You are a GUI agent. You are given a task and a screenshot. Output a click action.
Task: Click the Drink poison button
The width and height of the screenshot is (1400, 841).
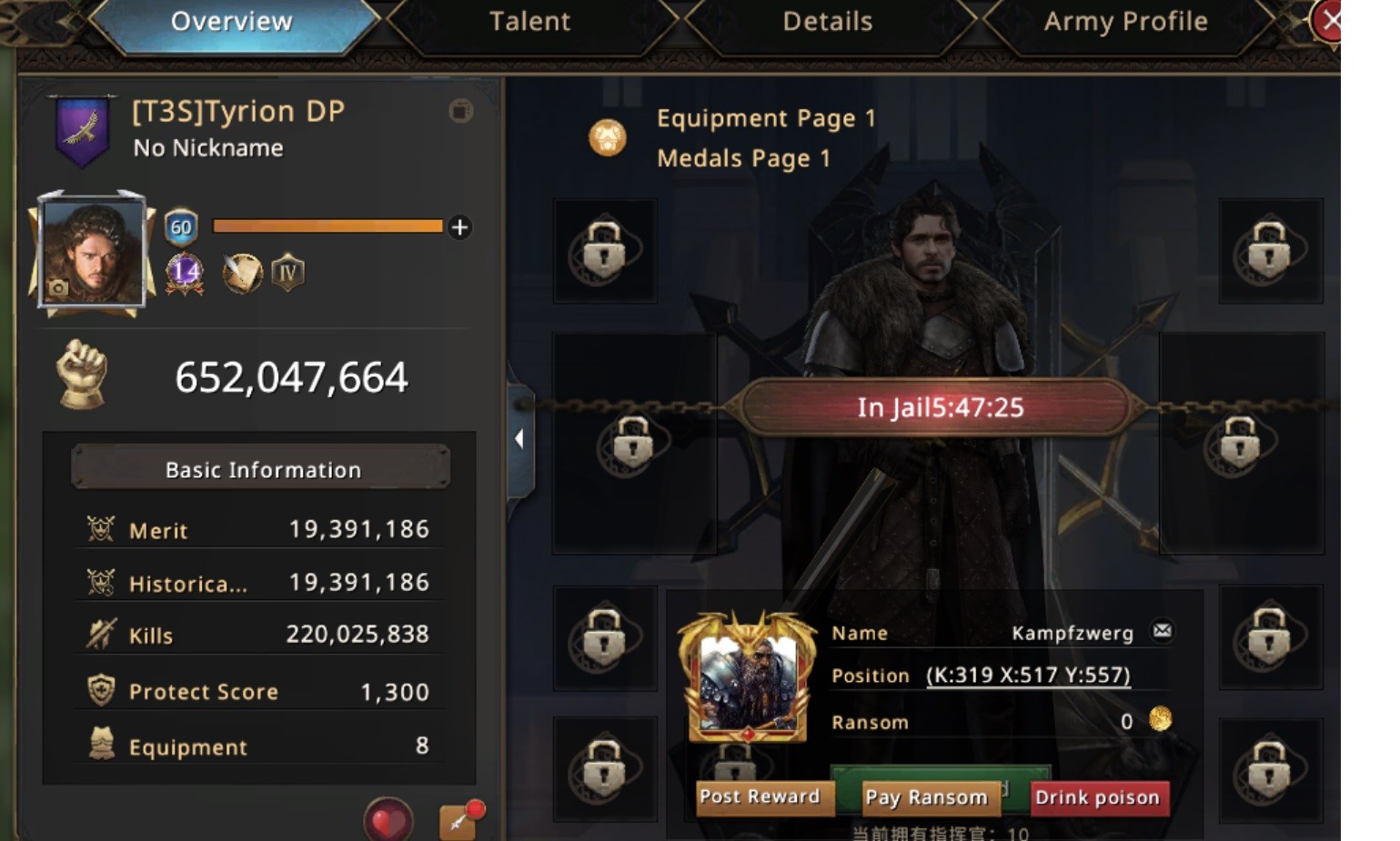tap(1098, 797)
